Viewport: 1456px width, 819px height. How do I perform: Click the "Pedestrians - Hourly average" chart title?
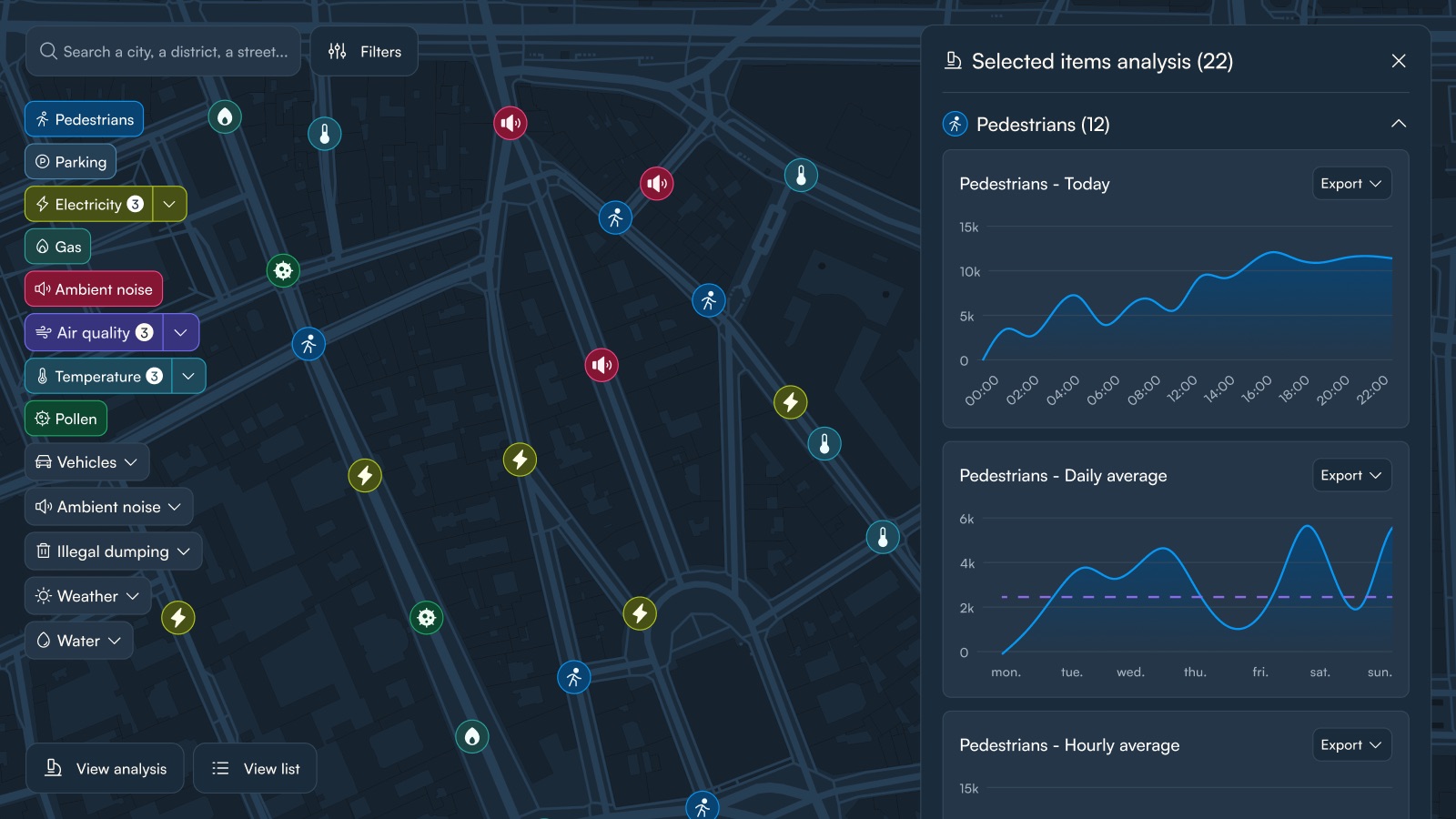(x=1069, y=745)
